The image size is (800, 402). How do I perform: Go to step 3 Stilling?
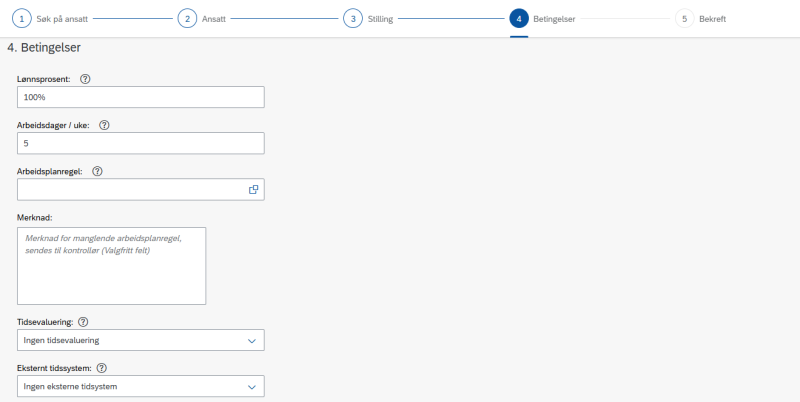368,19
